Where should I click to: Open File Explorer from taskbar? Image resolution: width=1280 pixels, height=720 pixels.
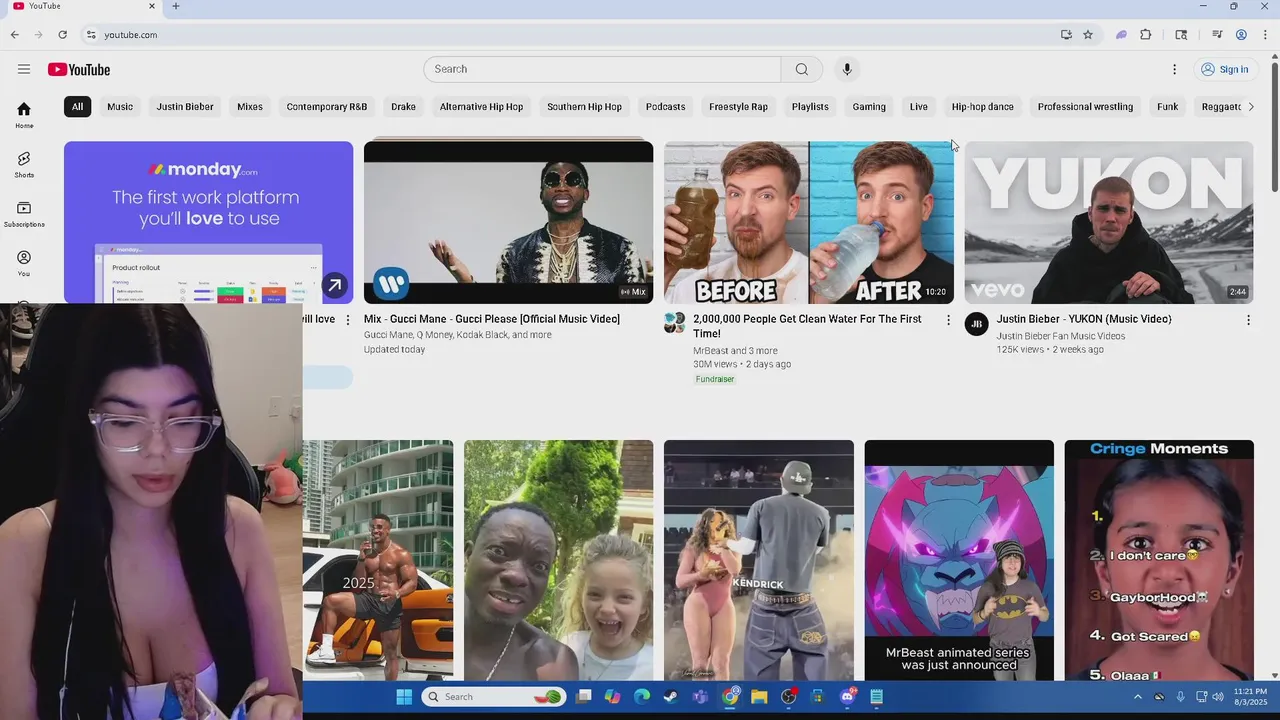coord(759,697)
